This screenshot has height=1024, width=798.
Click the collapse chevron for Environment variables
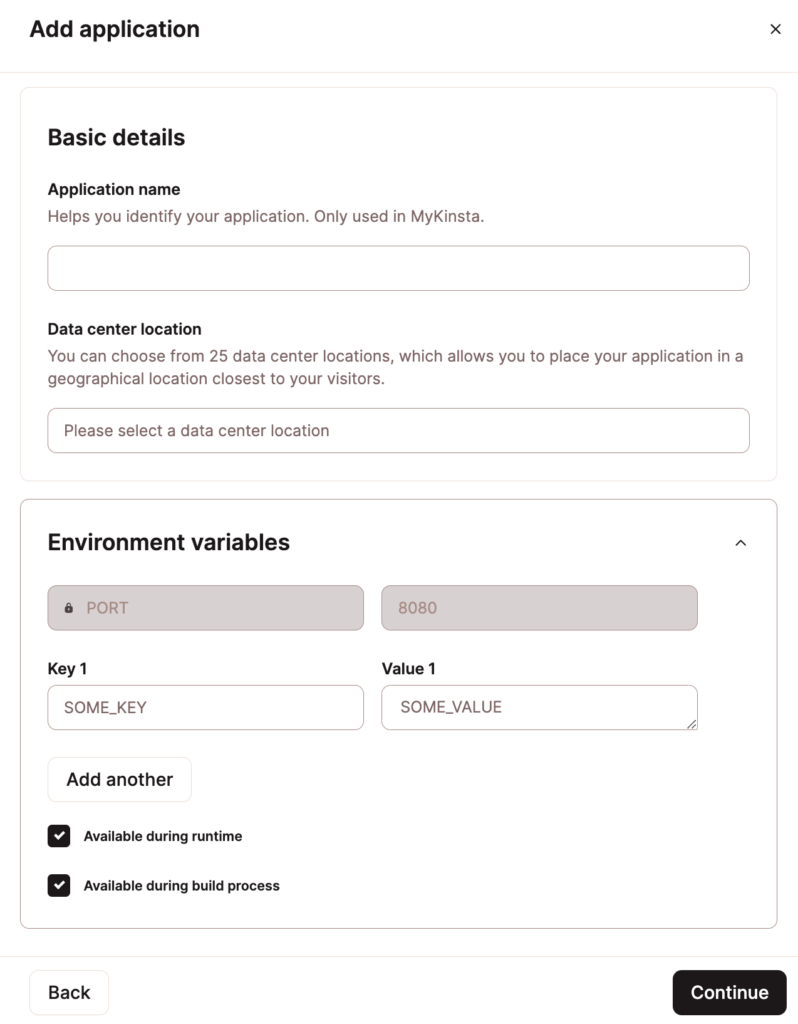[x=741, y=543]
